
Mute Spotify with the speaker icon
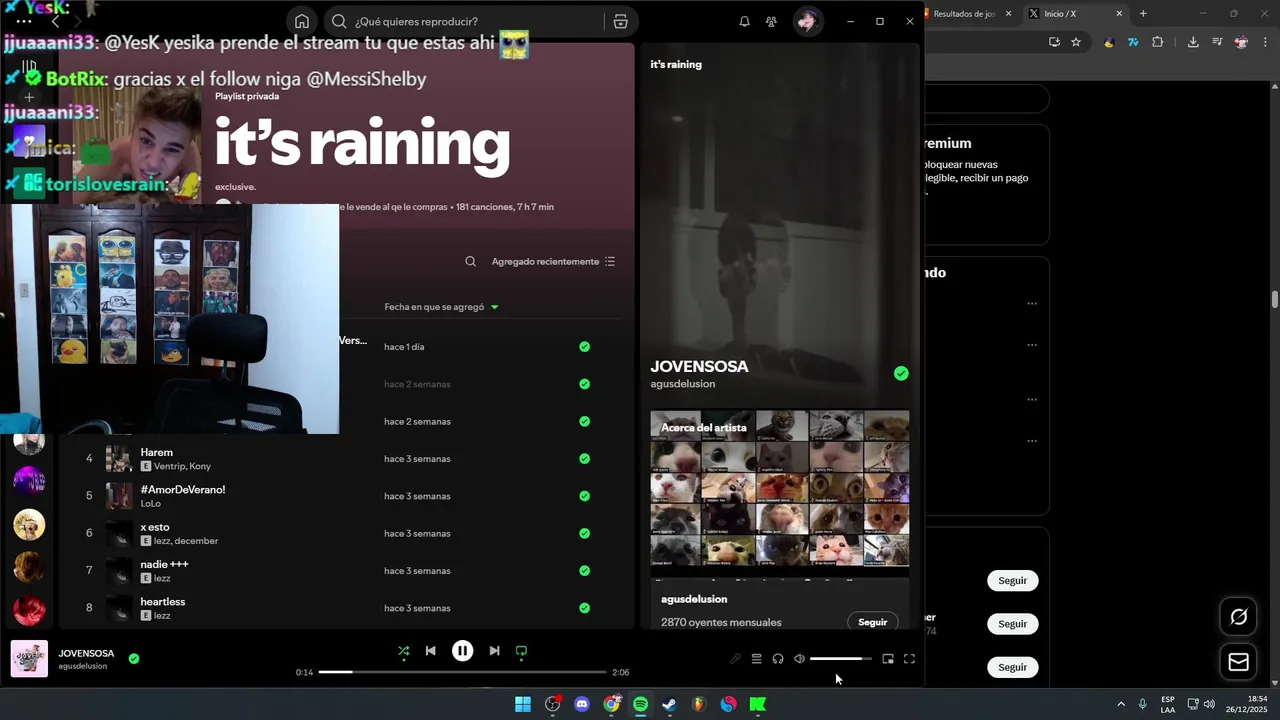799,659
